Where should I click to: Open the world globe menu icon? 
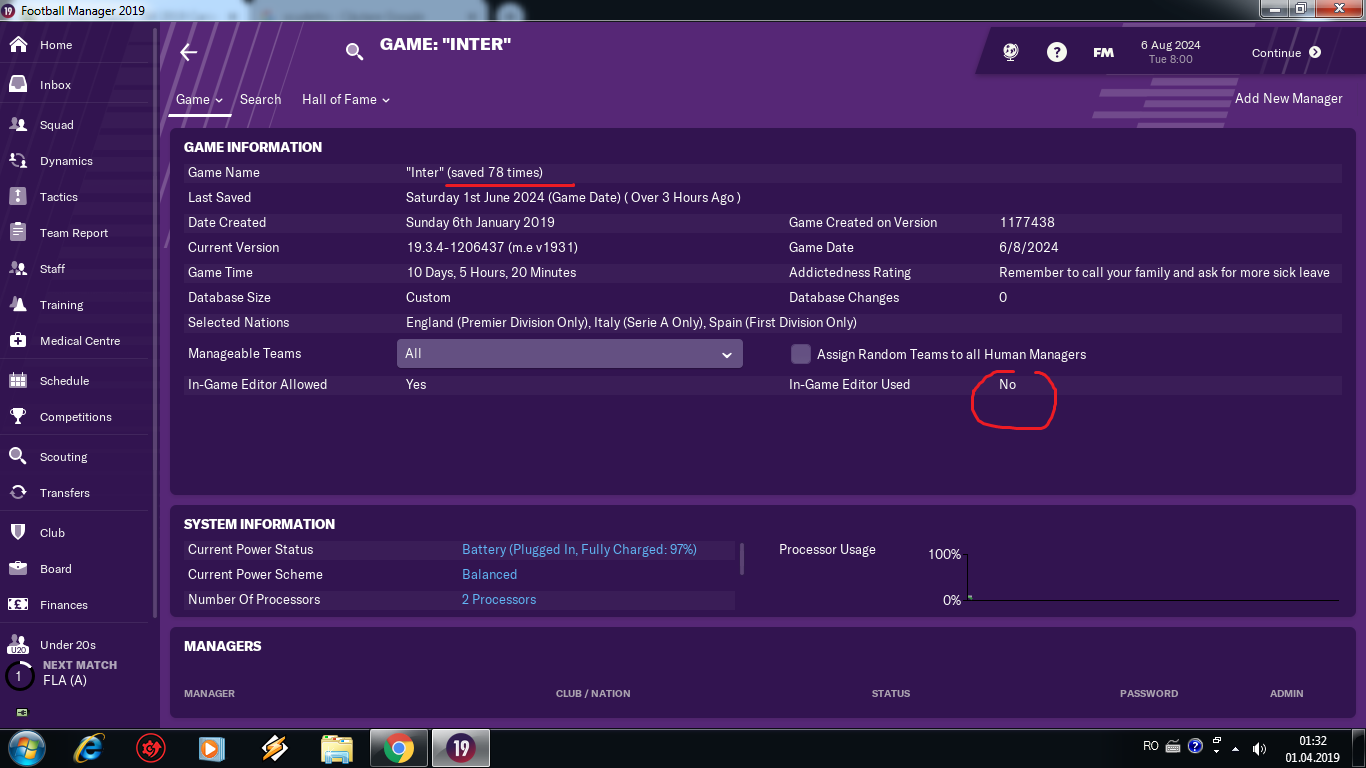(x=1010, y=53)
